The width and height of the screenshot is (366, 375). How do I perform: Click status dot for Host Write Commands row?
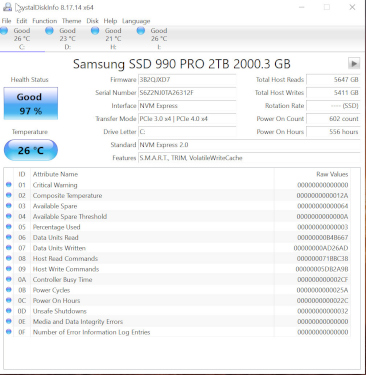[x=9, y=268]
